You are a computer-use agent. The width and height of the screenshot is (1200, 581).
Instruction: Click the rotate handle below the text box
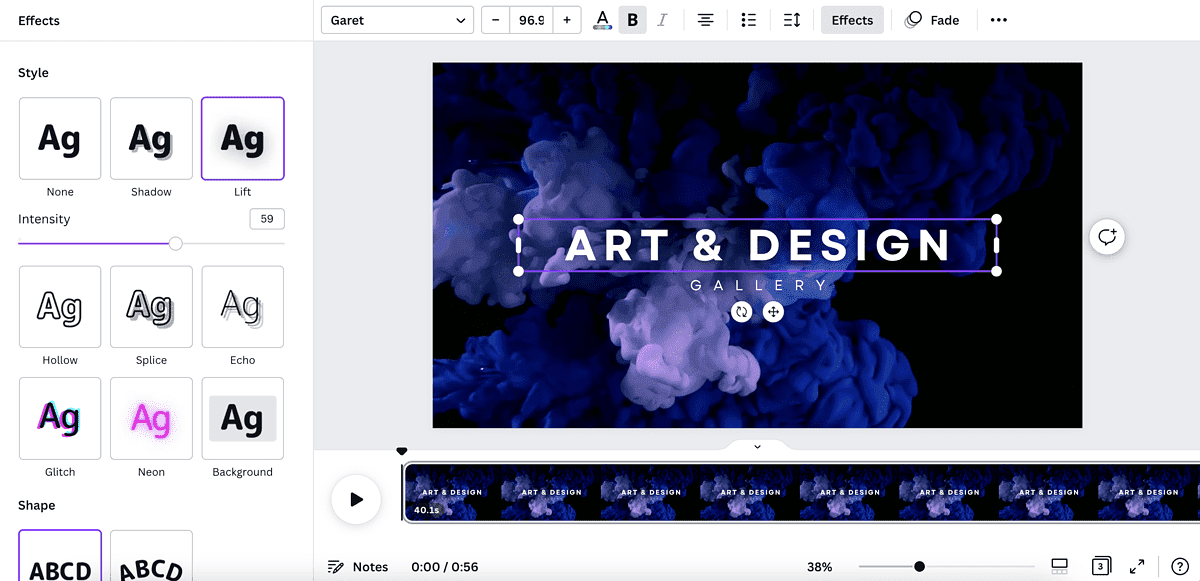[x=740, y=311]
